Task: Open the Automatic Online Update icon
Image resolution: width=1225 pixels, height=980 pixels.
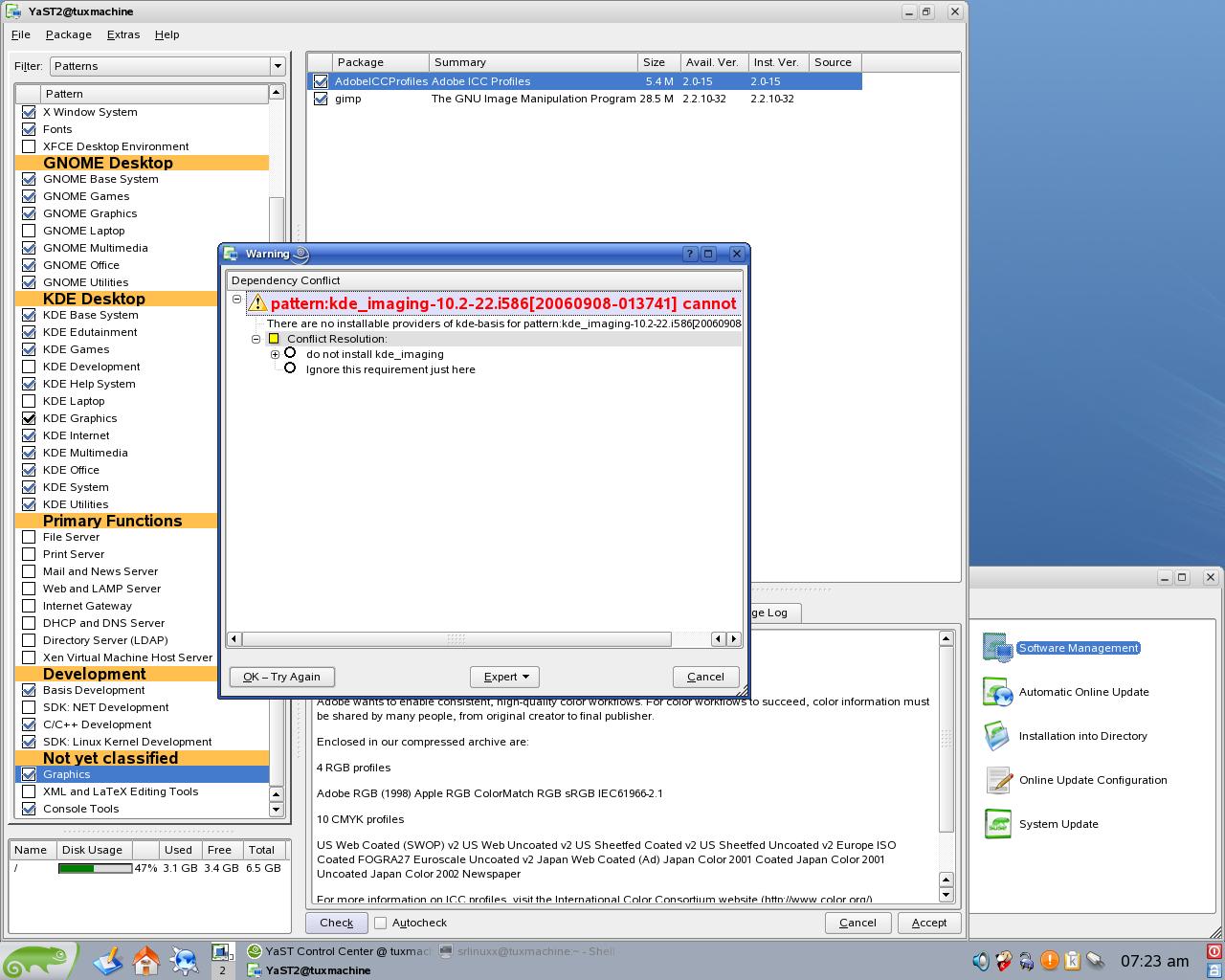Action: [x=997, y=692]
